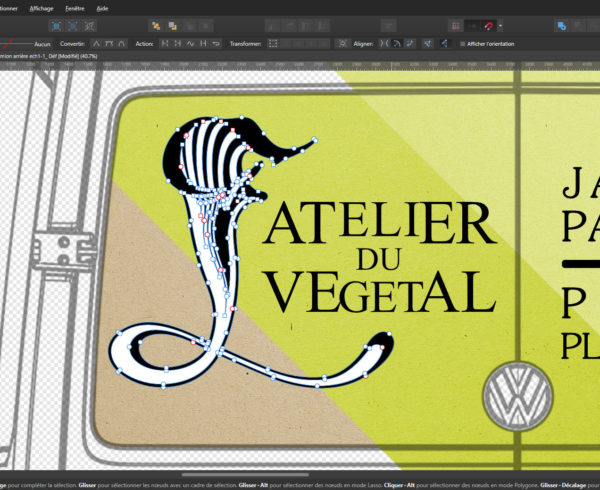Click the Smooth Curve action icon
The width and height of the screenshot is (600, 490).
190,44
